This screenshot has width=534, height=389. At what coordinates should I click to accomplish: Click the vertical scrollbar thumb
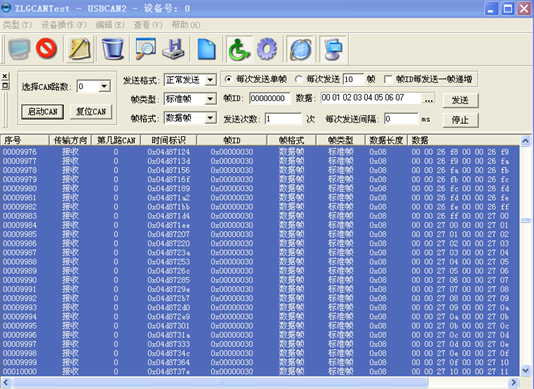pyautogui.click(x=525, y=220)
